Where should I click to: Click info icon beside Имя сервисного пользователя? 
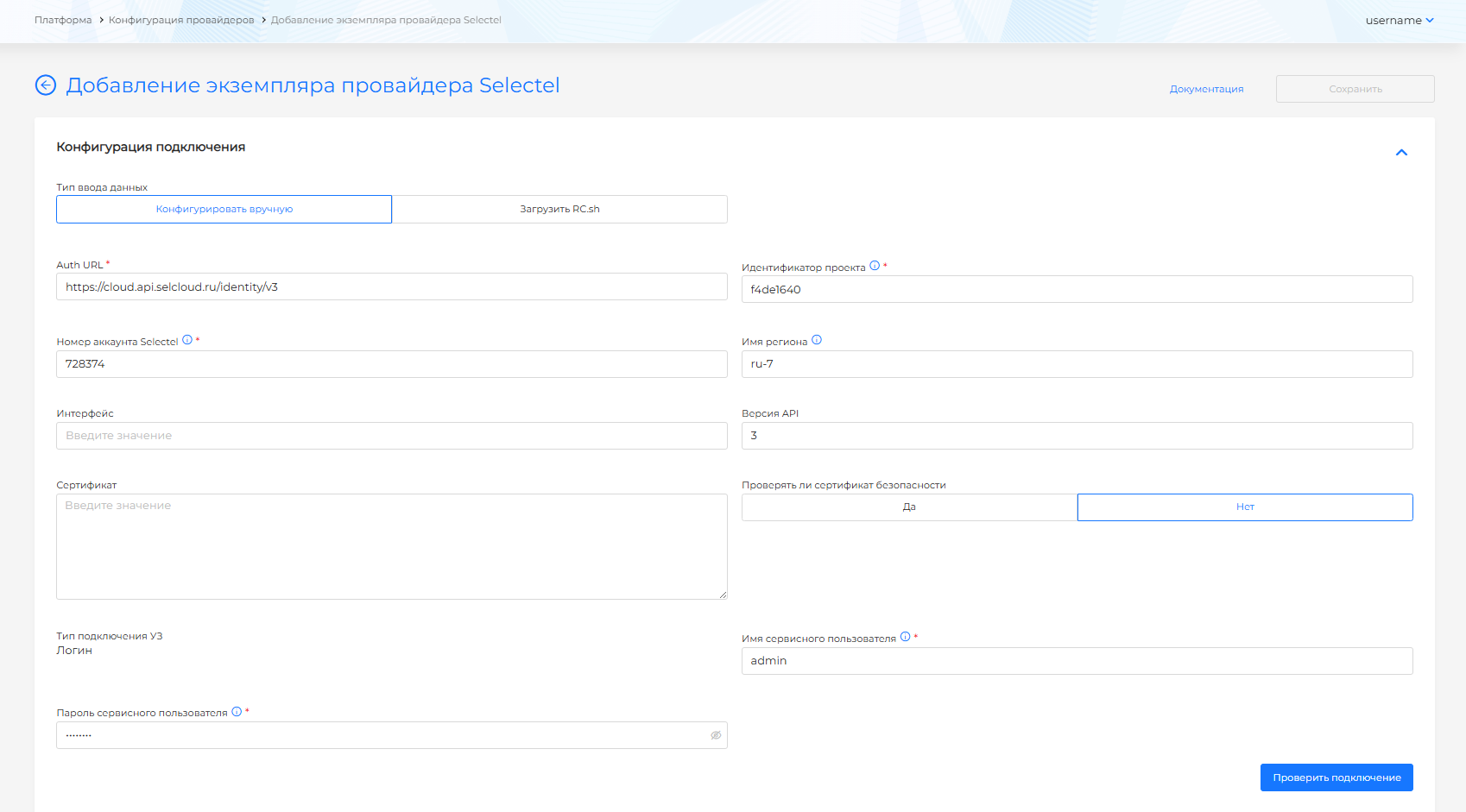pos(905,637)
